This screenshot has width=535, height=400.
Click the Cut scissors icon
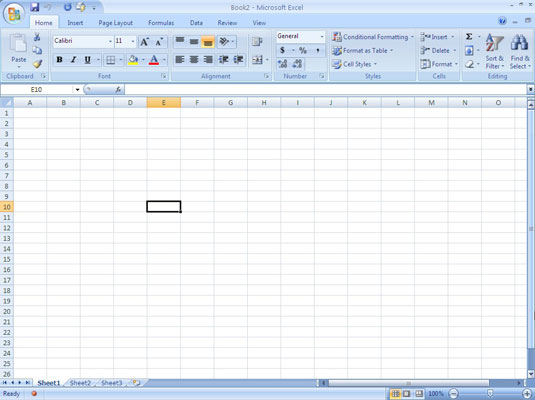coord(37,37)
